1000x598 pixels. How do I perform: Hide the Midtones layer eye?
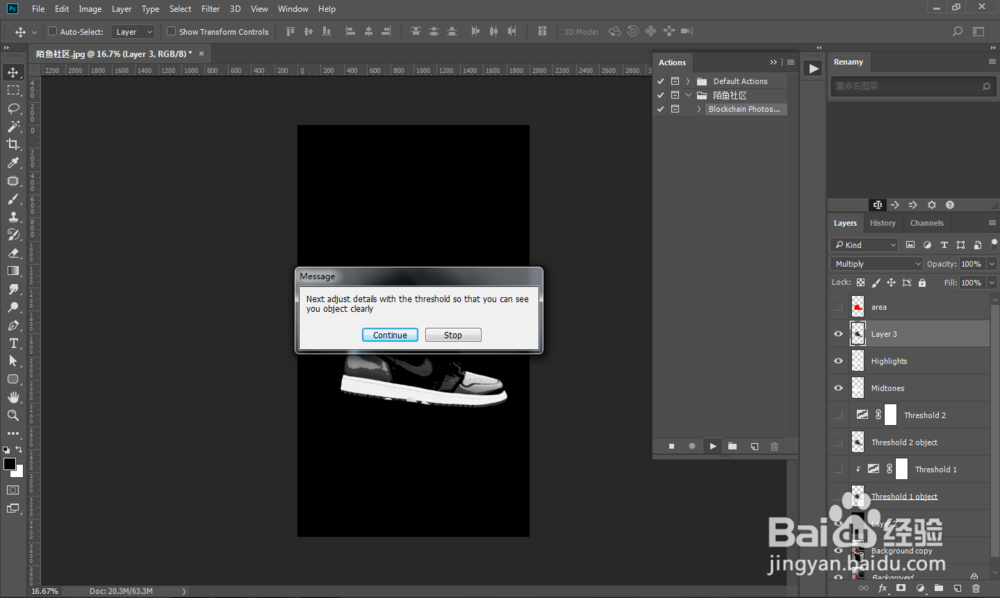pos(838,388)
